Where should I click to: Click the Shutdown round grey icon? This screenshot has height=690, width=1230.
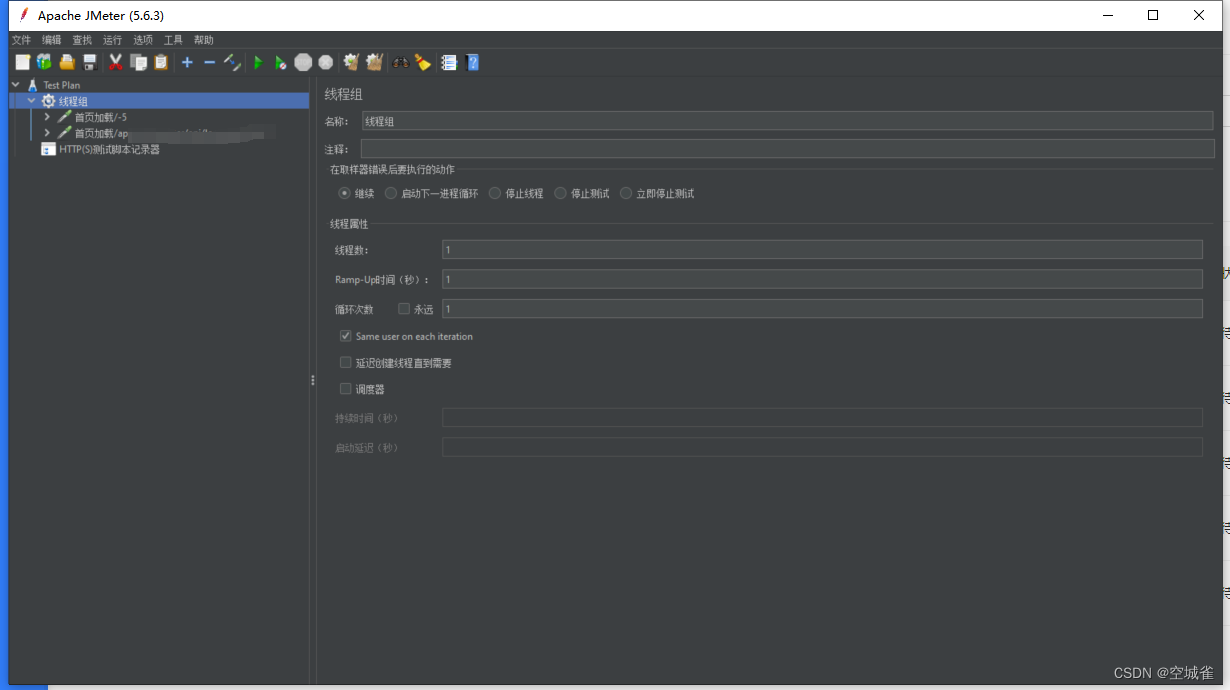pos(325,62)
